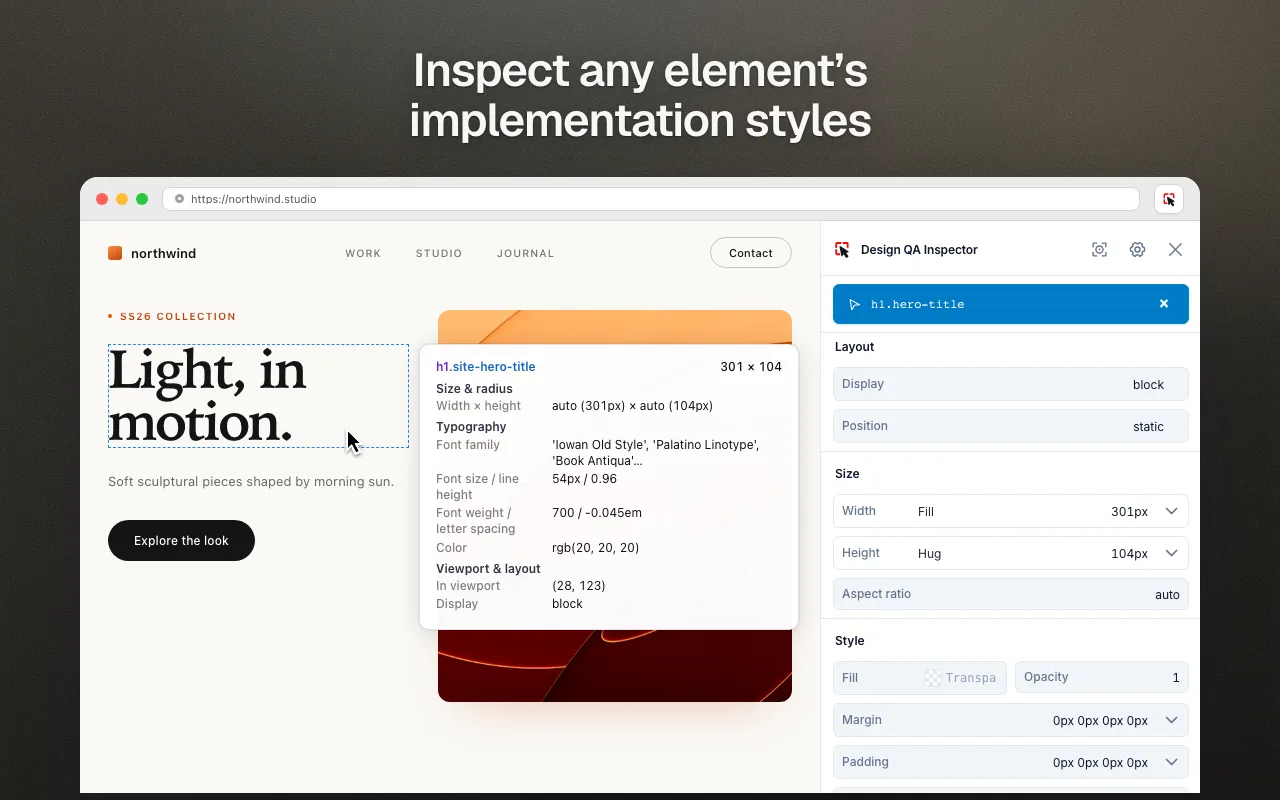Viewport: 1280px width, 800px height.
Task: Expand the Height dropdown chevron
Action: pyautogui.click(x=1171, y=553)
